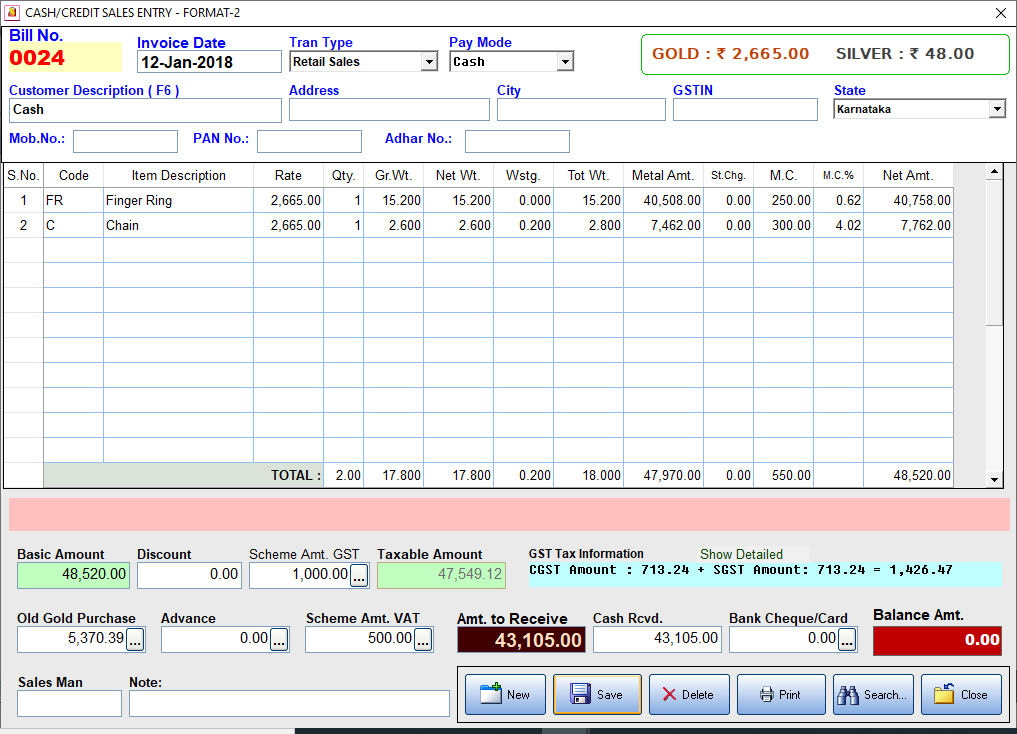1017x734 pixels.
Task: Click the Rate column header
Action: pos(288,176)
